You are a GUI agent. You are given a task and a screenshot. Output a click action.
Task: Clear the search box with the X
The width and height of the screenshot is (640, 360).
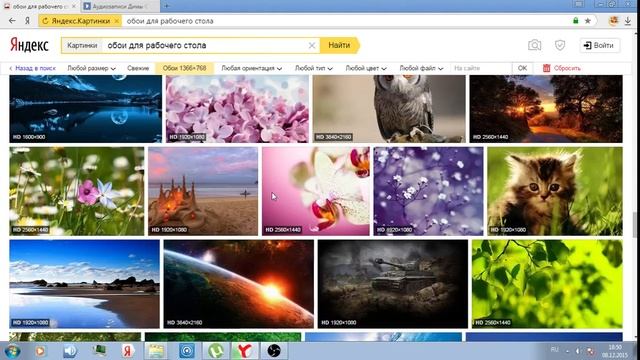click(311, 45)
